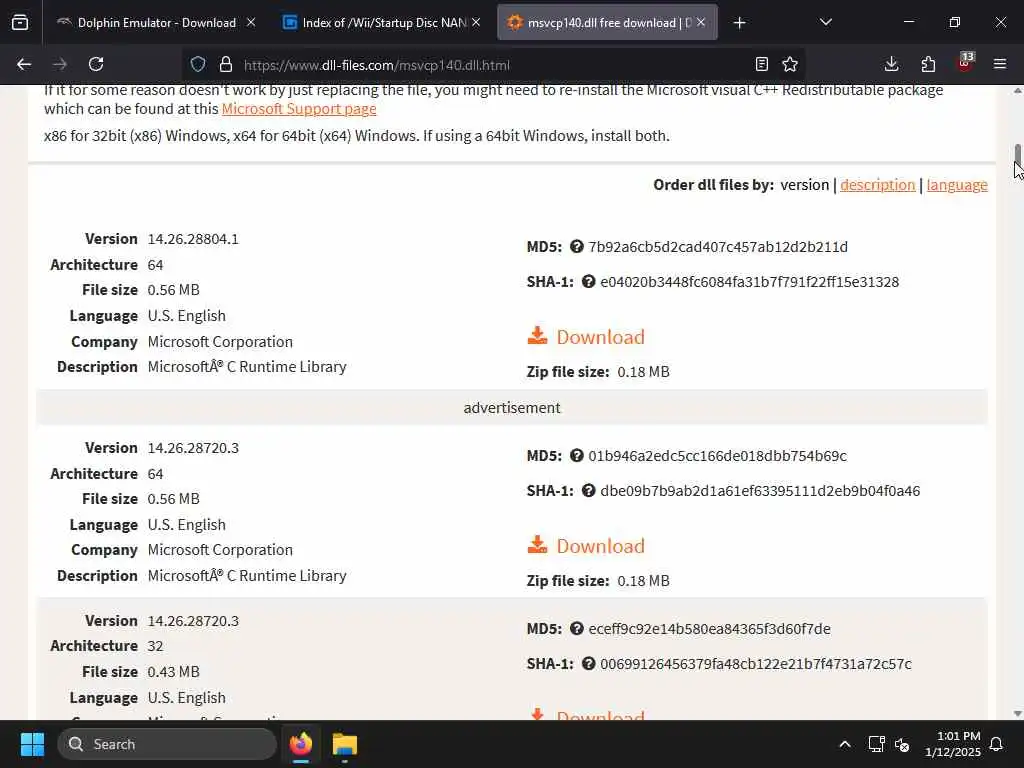Show hidden system tray icons chevron

pyautogui.click(x=844, y=744)
